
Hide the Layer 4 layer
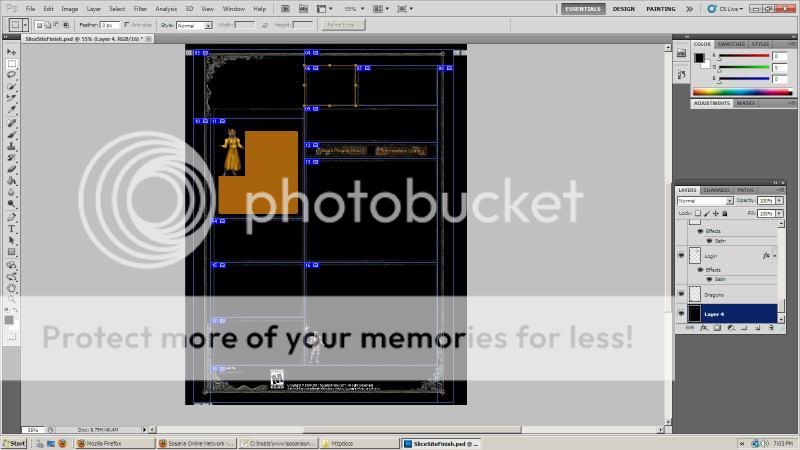[681, 314]
